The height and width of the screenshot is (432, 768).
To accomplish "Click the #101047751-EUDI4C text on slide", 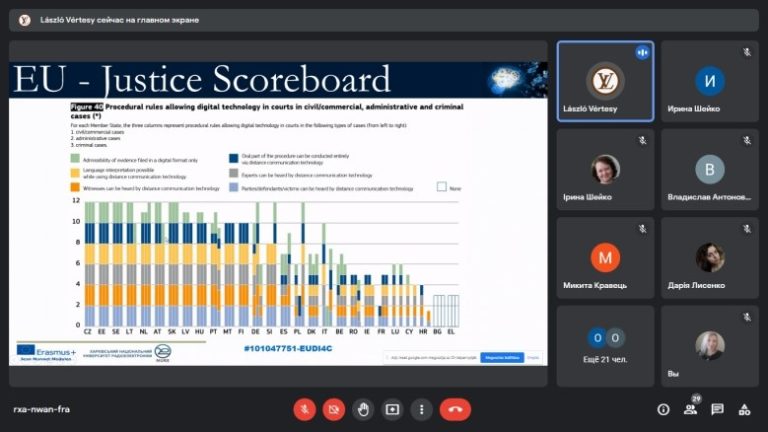I will (x=288, y=349).
